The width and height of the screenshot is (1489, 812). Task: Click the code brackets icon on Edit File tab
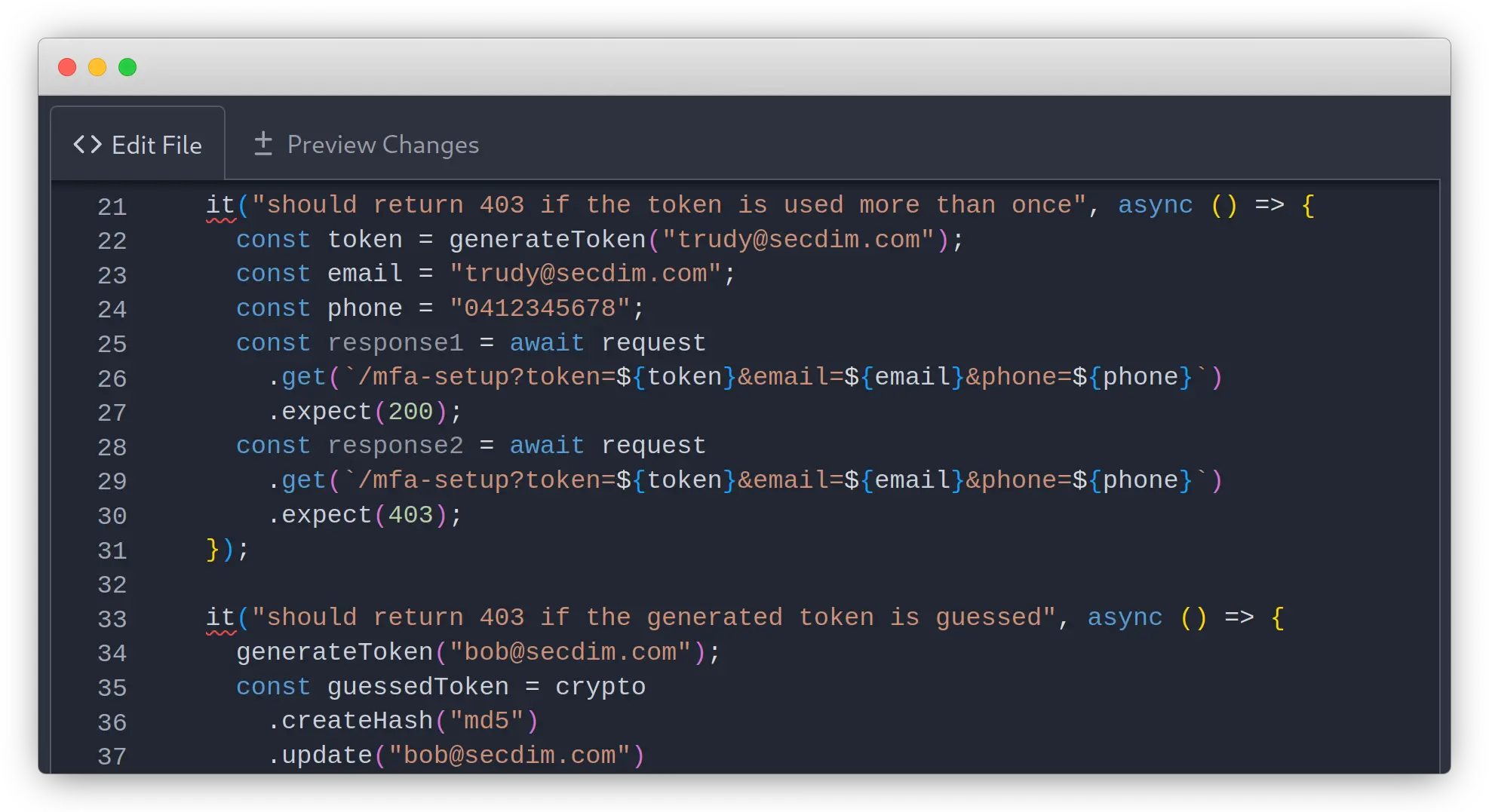[87, 145]
